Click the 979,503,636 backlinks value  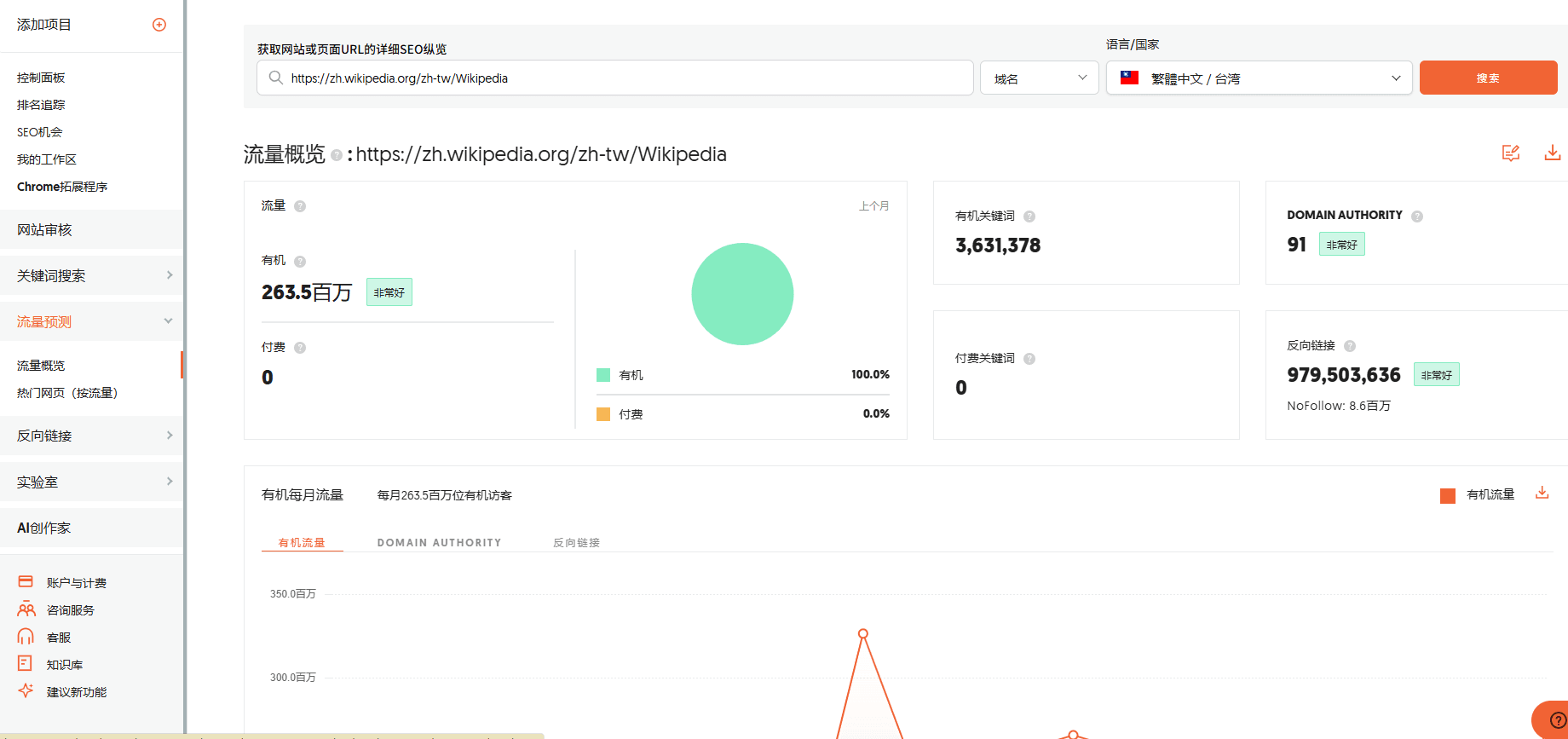coord(1344,375)
